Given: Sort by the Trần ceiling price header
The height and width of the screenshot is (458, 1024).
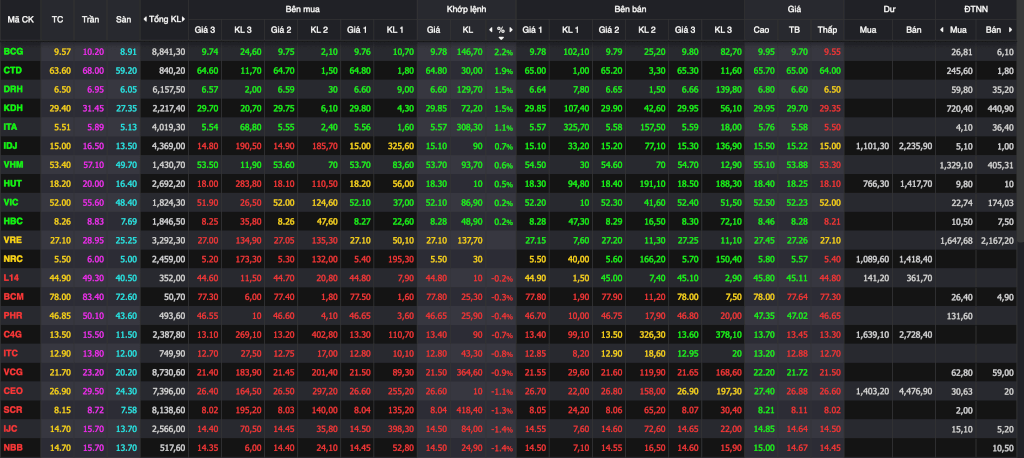Looking at the screenshot, I should (x=90, y=19).
